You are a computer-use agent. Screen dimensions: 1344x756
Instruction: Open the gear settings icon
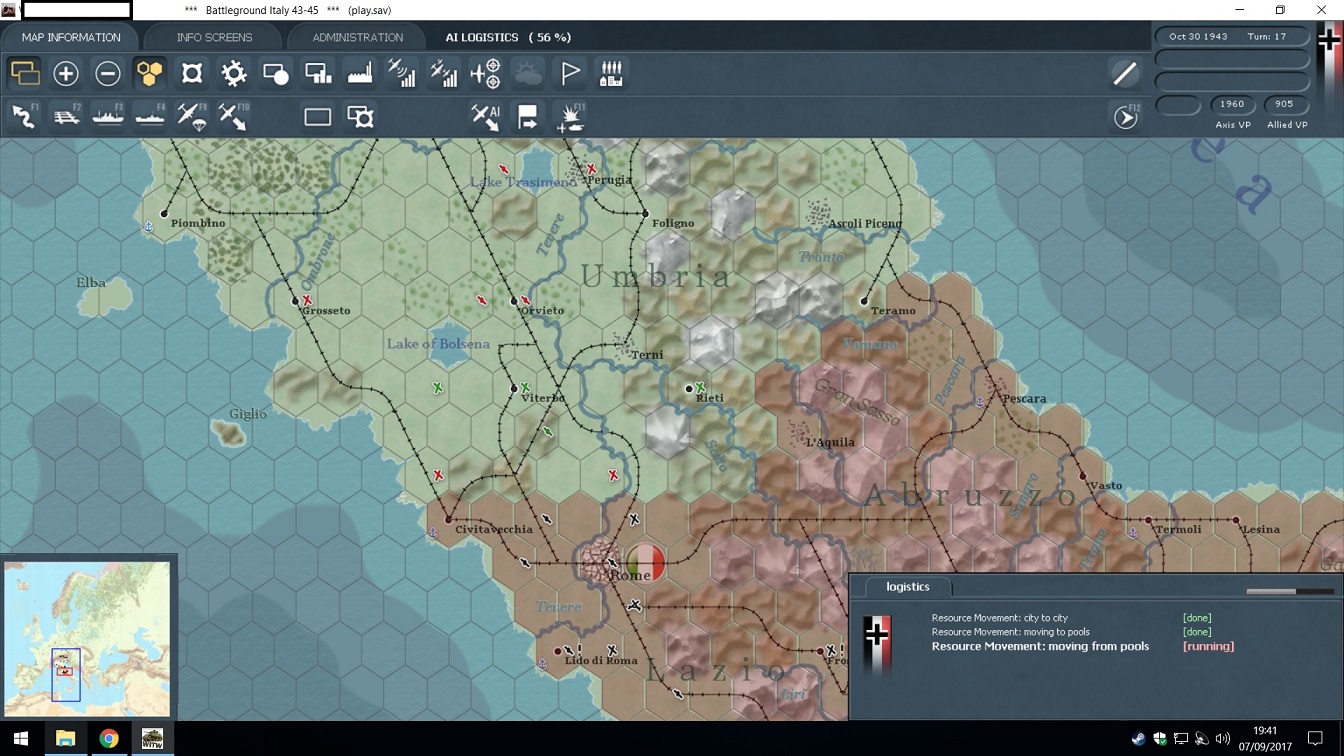click(234, 73)
